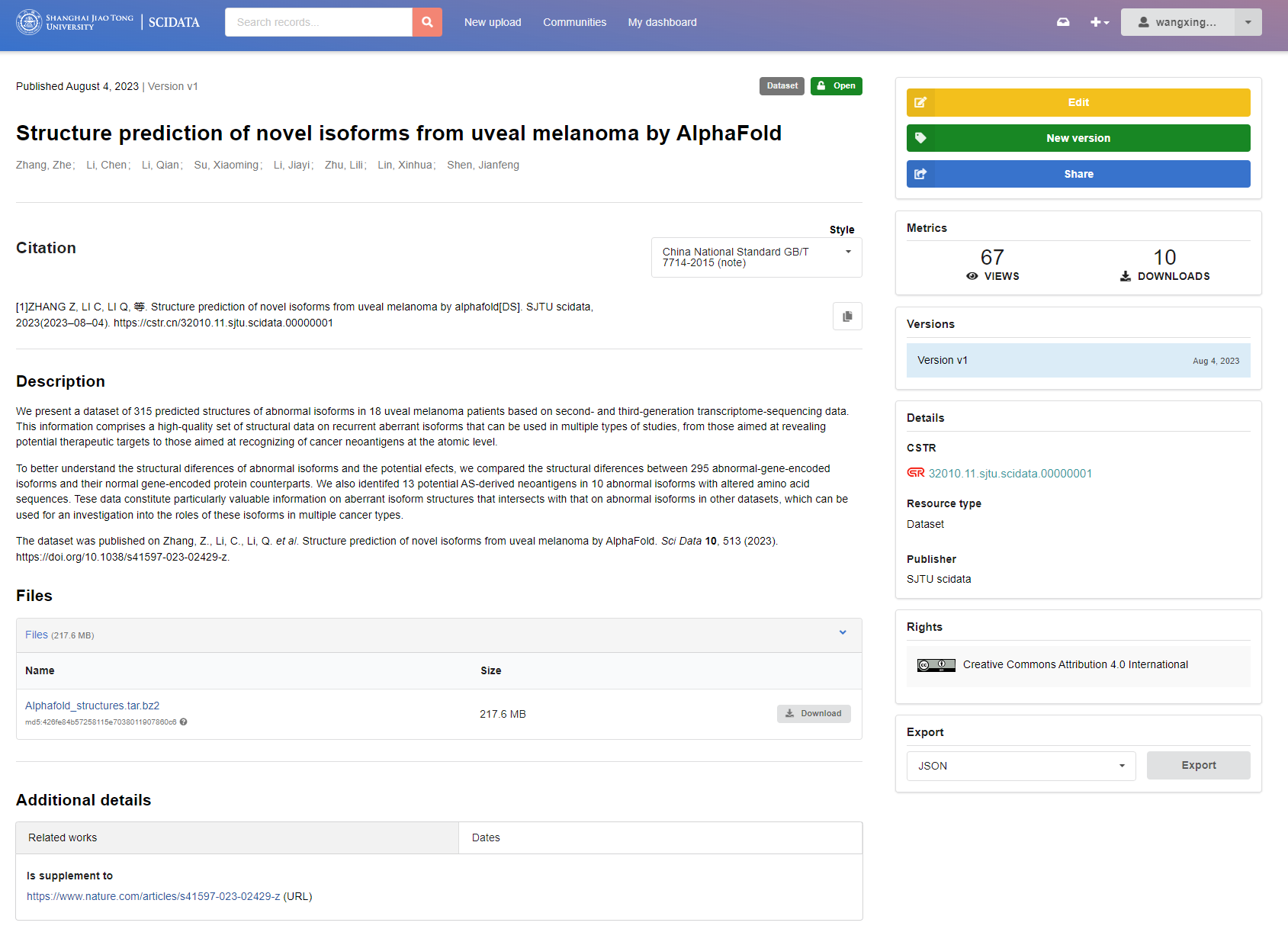Click the 10 downloads count
The height and width of the screenshot is (929, 1288).
(1164, 257)
